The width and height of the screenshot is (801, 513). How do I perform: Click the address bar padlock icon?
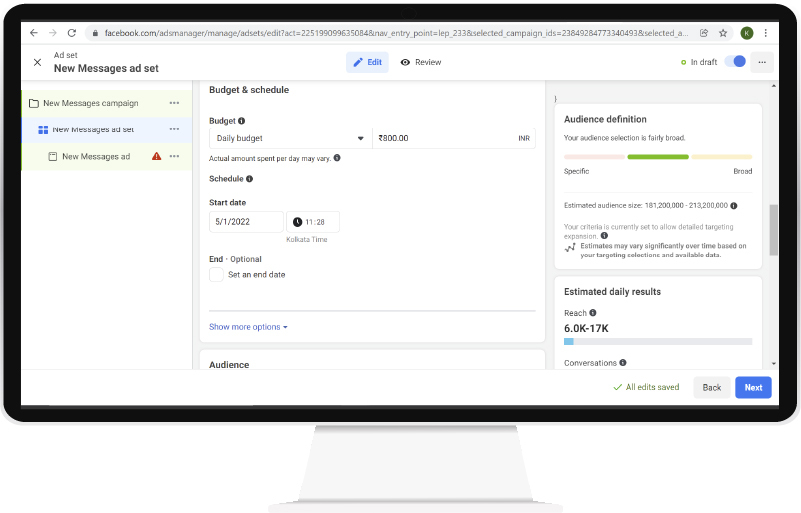tap(95, 33)
